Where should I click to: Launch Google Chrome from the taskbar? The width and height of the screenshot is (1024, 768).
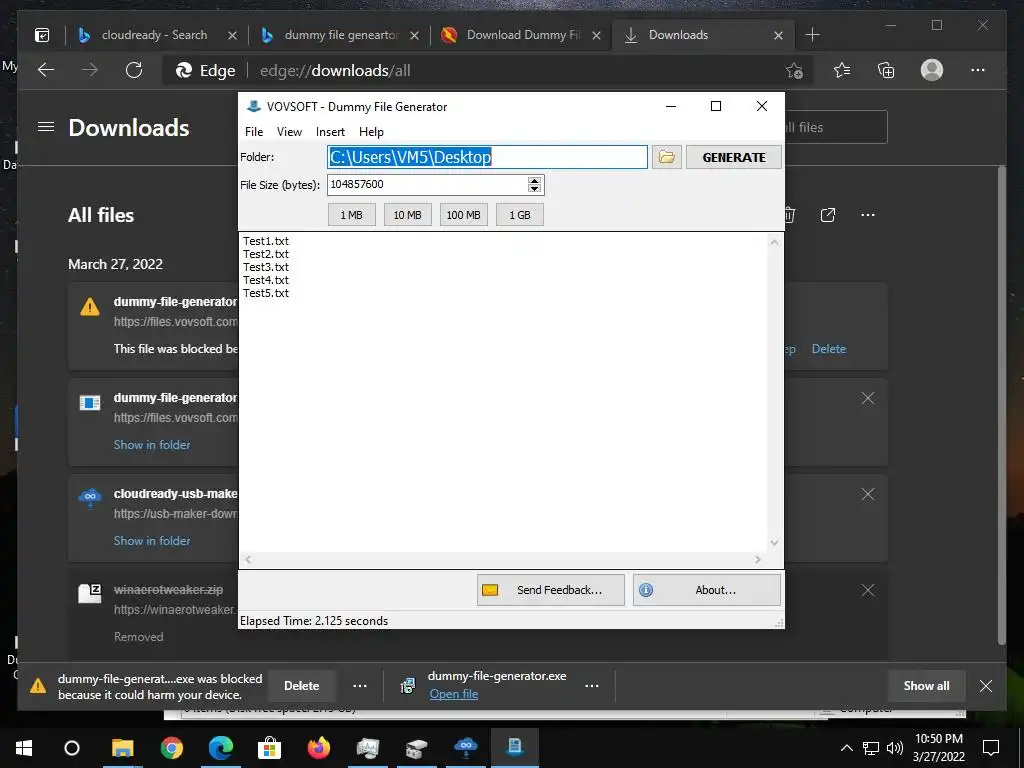[x=172, y=748]
